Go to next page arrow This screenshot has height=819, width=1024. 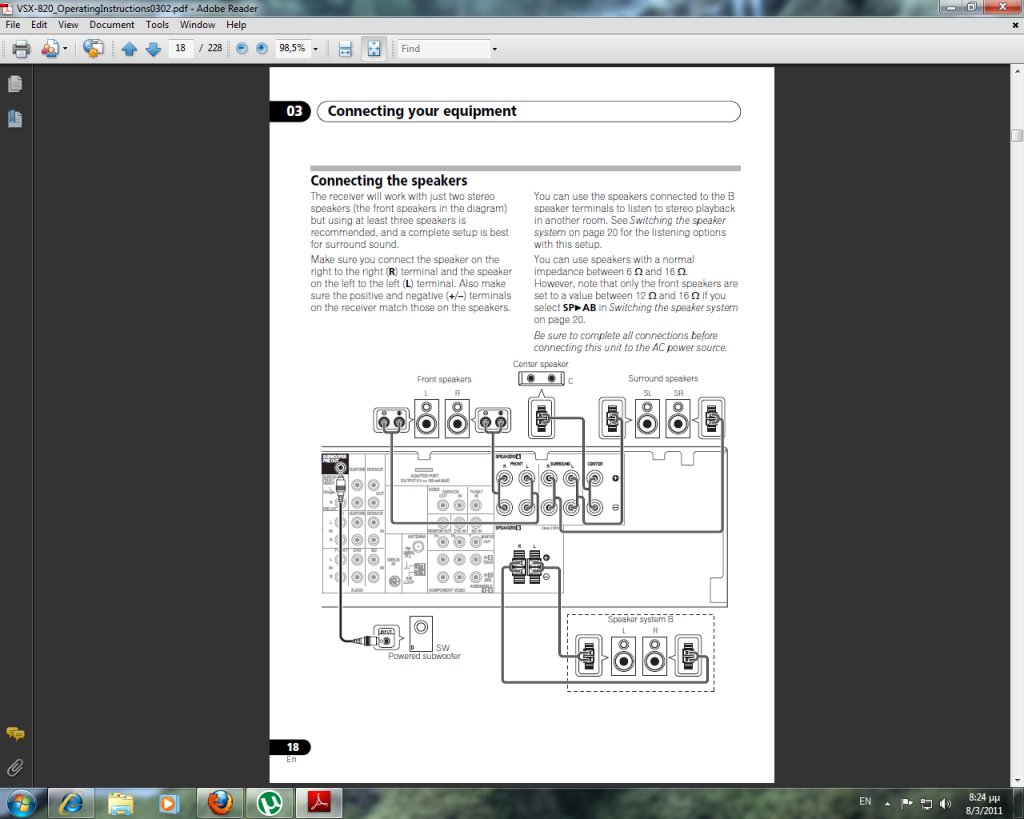(x=153, y=48)
